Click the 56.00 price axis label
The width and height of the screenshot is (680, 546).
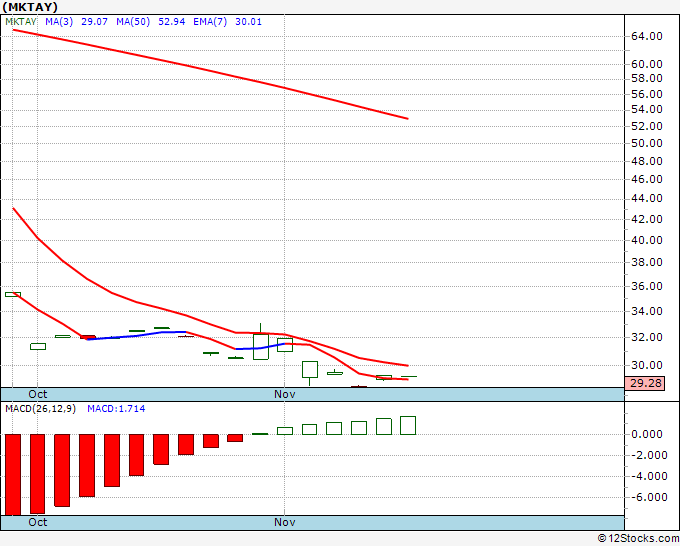coord(647,94)
